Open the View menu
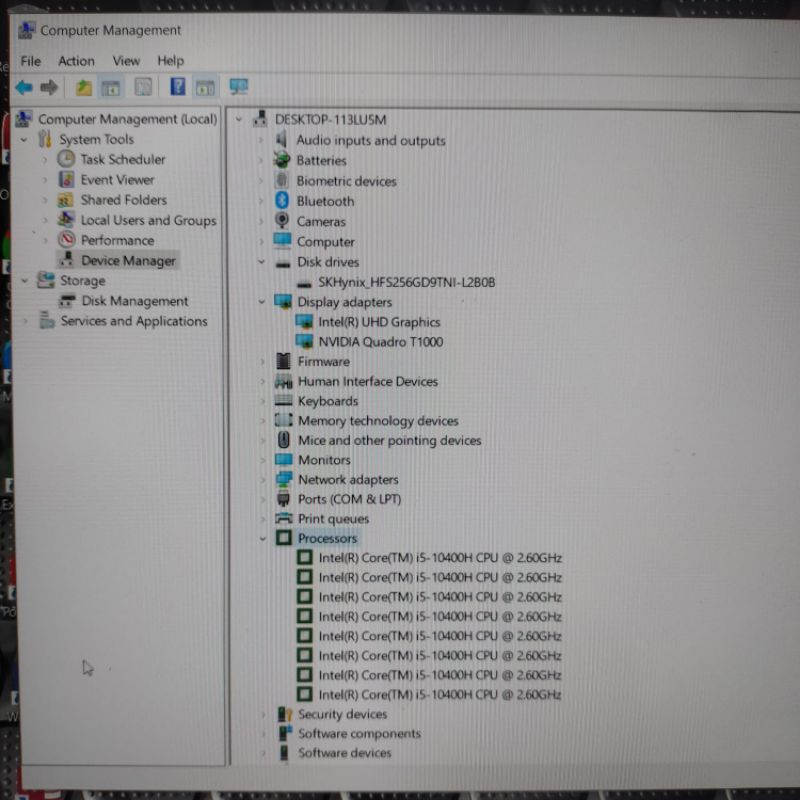 tap(126, 61)
